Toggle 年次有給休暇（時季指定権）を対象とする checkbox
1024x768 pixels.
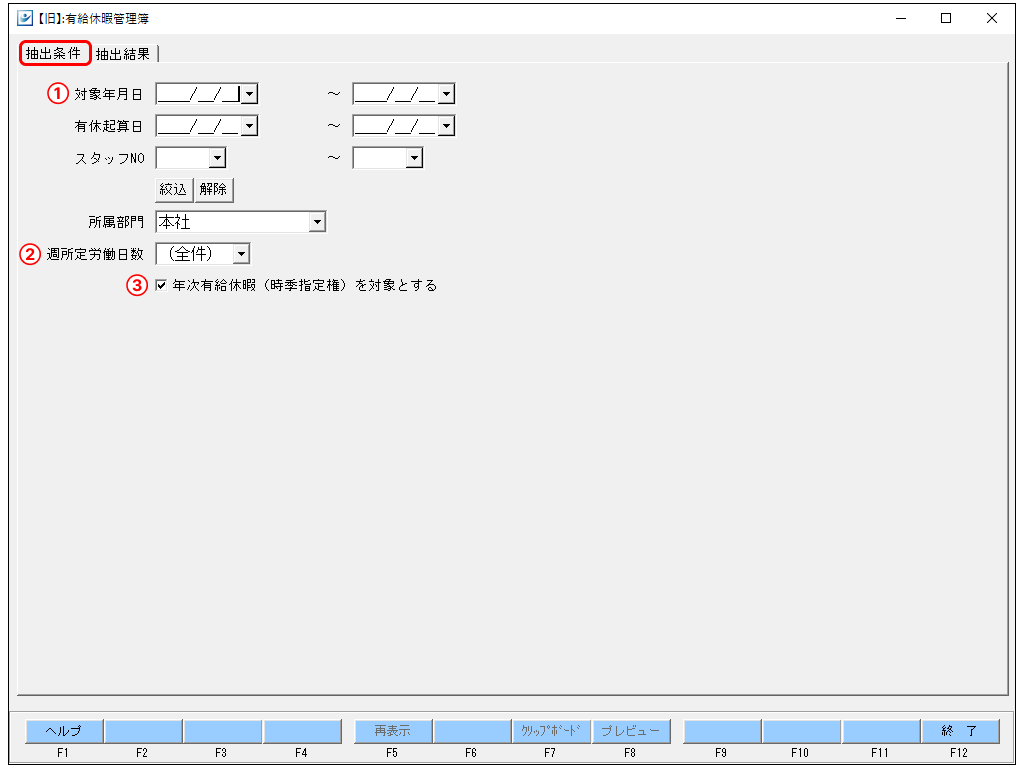[x=161, y=285]
